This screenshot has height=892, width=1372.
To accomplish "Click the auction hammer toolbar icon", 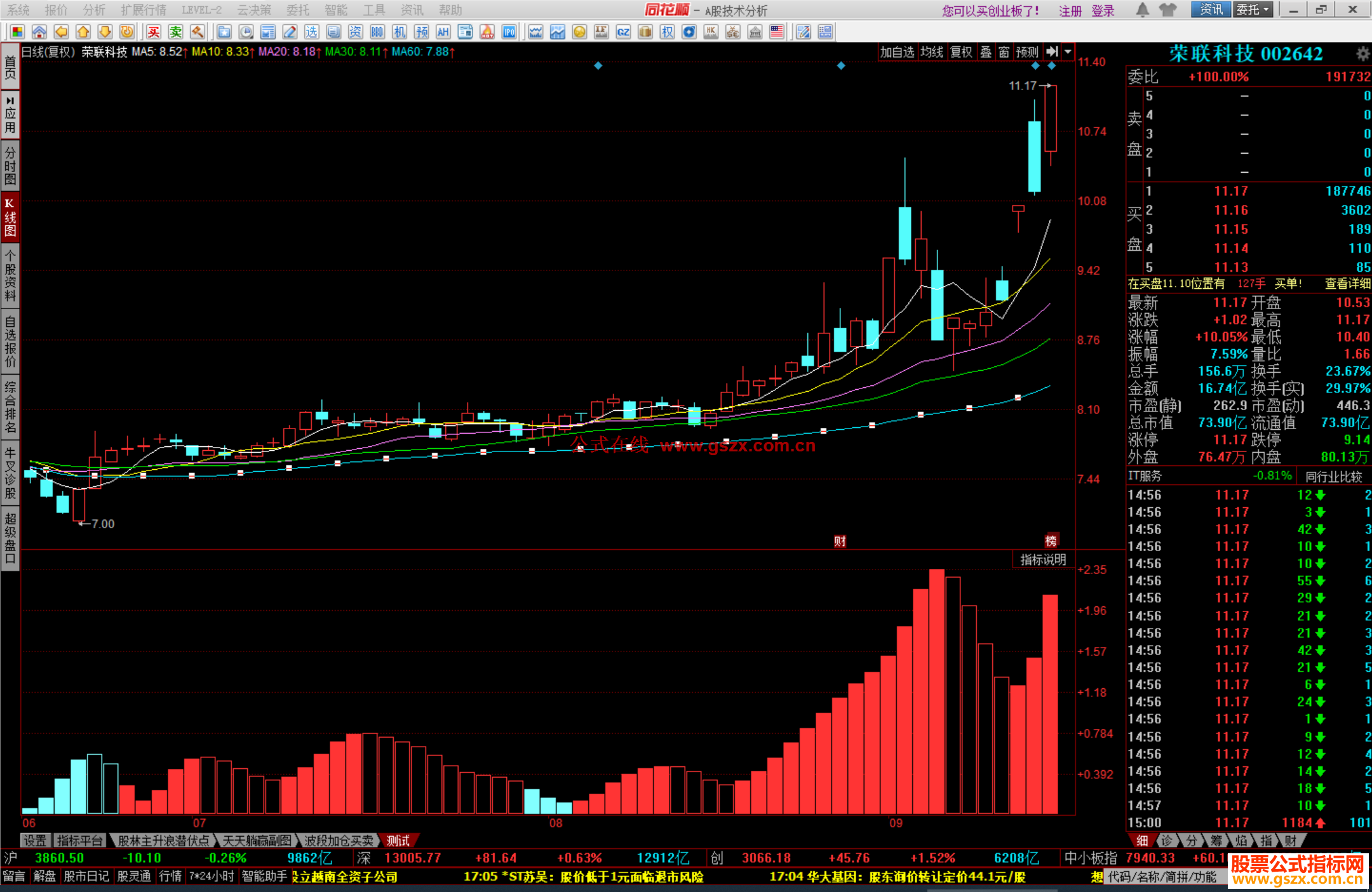I will pos(198,32).
